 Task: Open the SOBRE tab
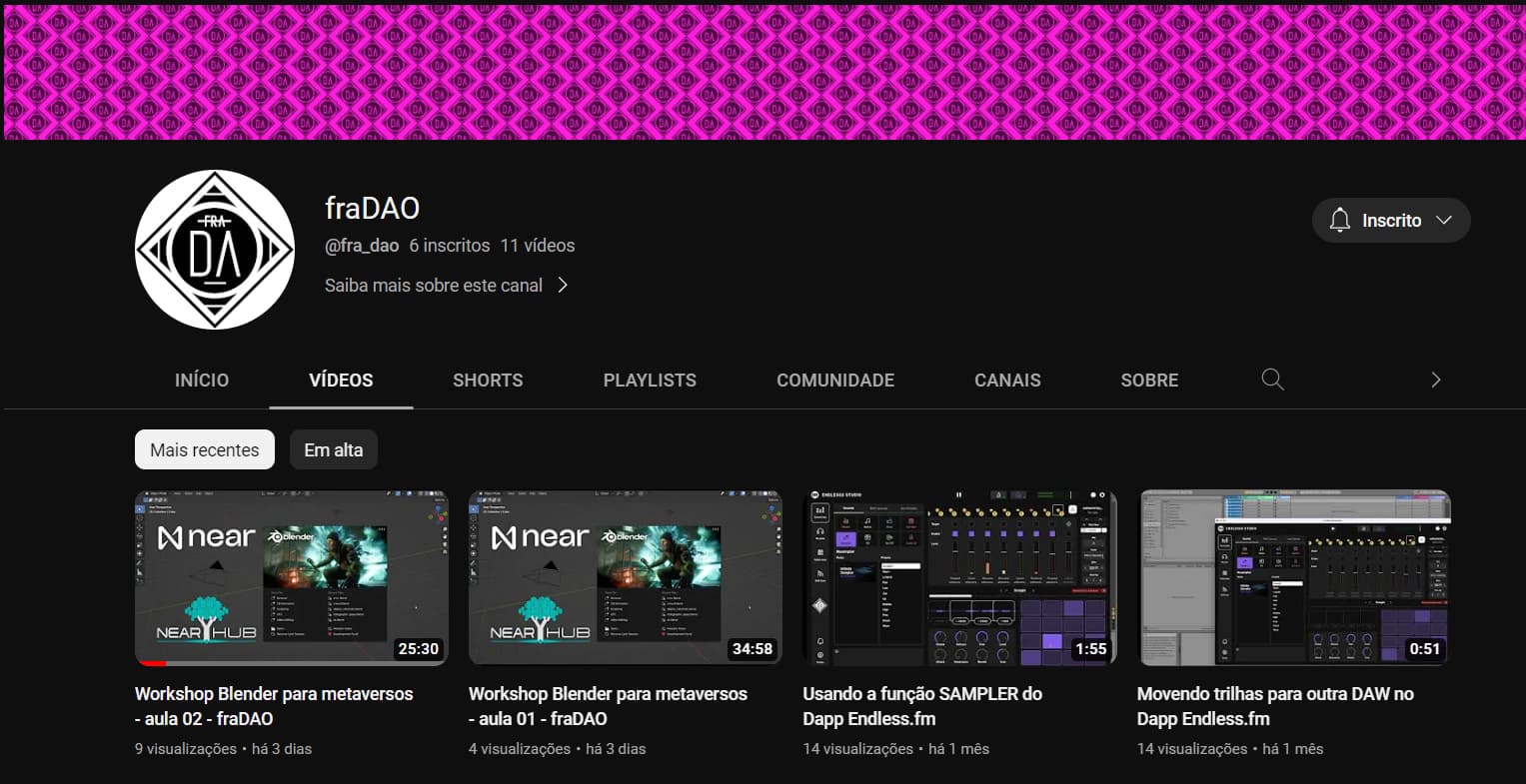coord(1149,380)
